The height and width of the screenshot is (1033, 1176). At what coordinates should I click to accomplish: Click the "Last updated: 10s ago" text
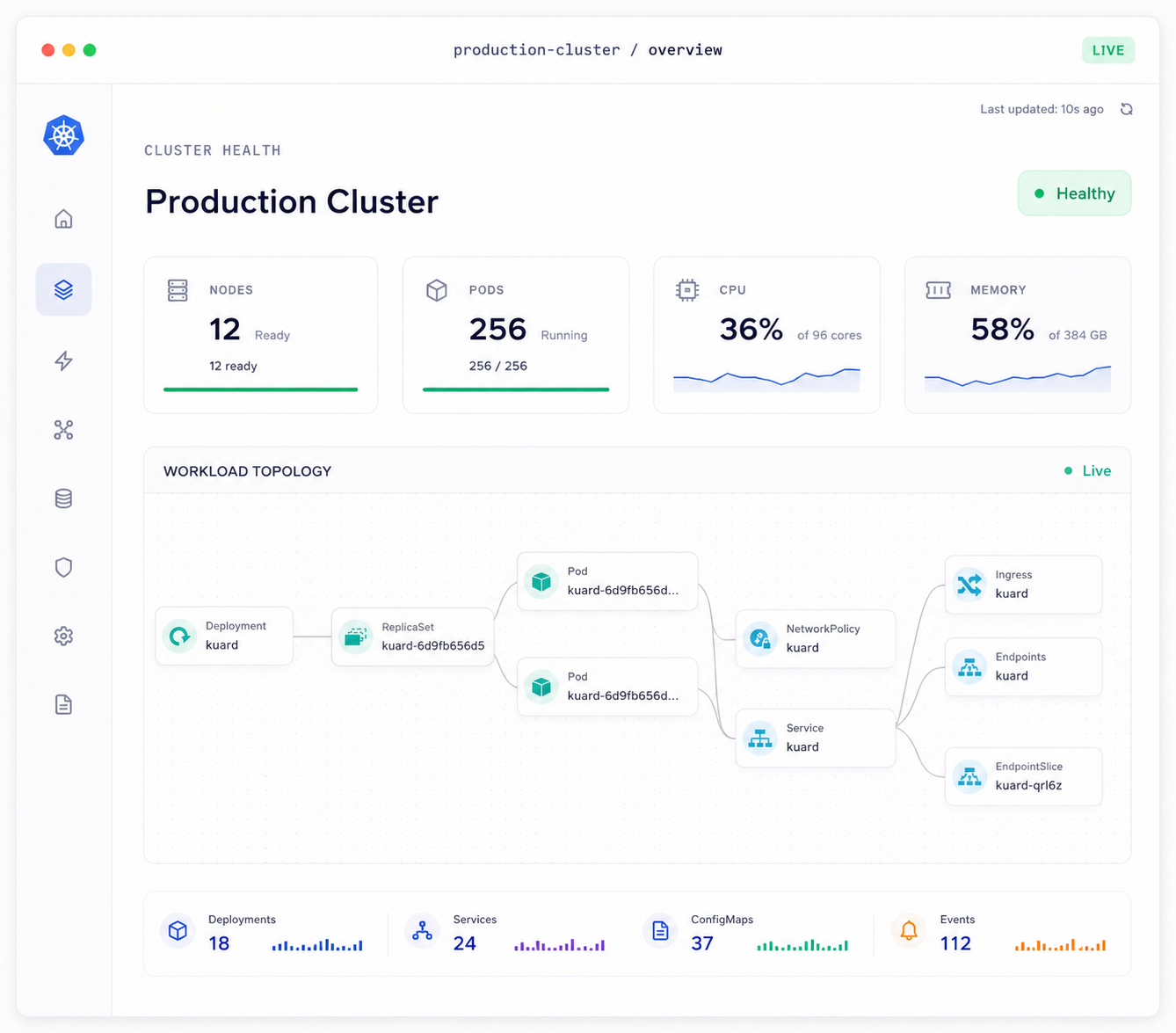pos(1042,109)
